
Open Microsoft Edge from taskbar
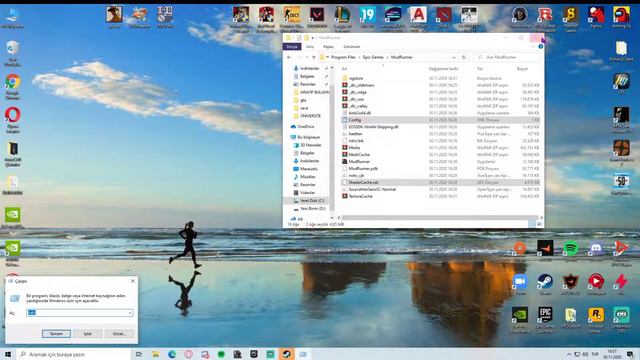[172, 354]
